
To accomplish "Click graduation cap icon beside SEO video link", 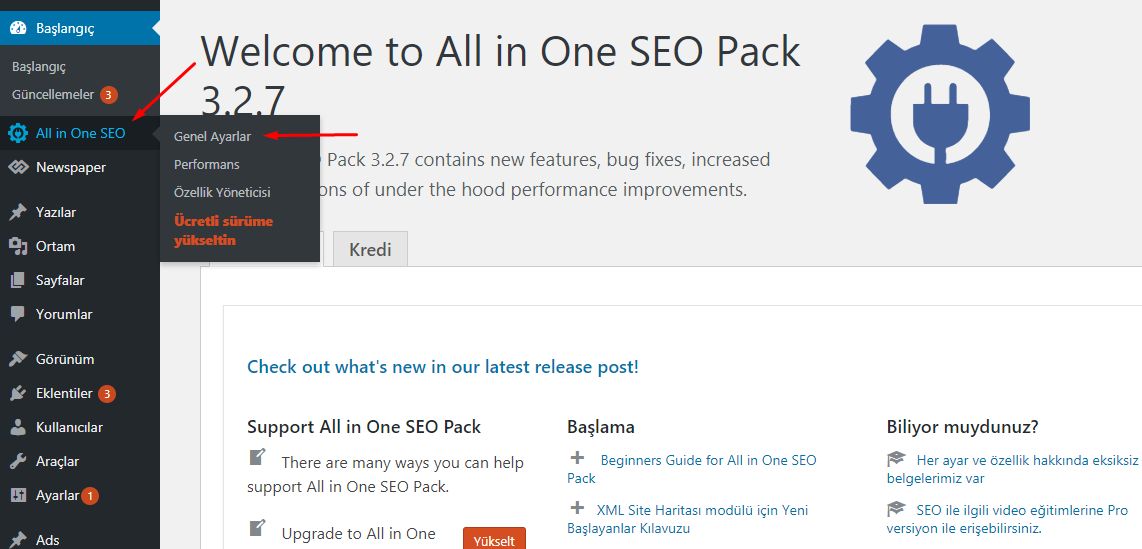I will (x=896, y=508).
